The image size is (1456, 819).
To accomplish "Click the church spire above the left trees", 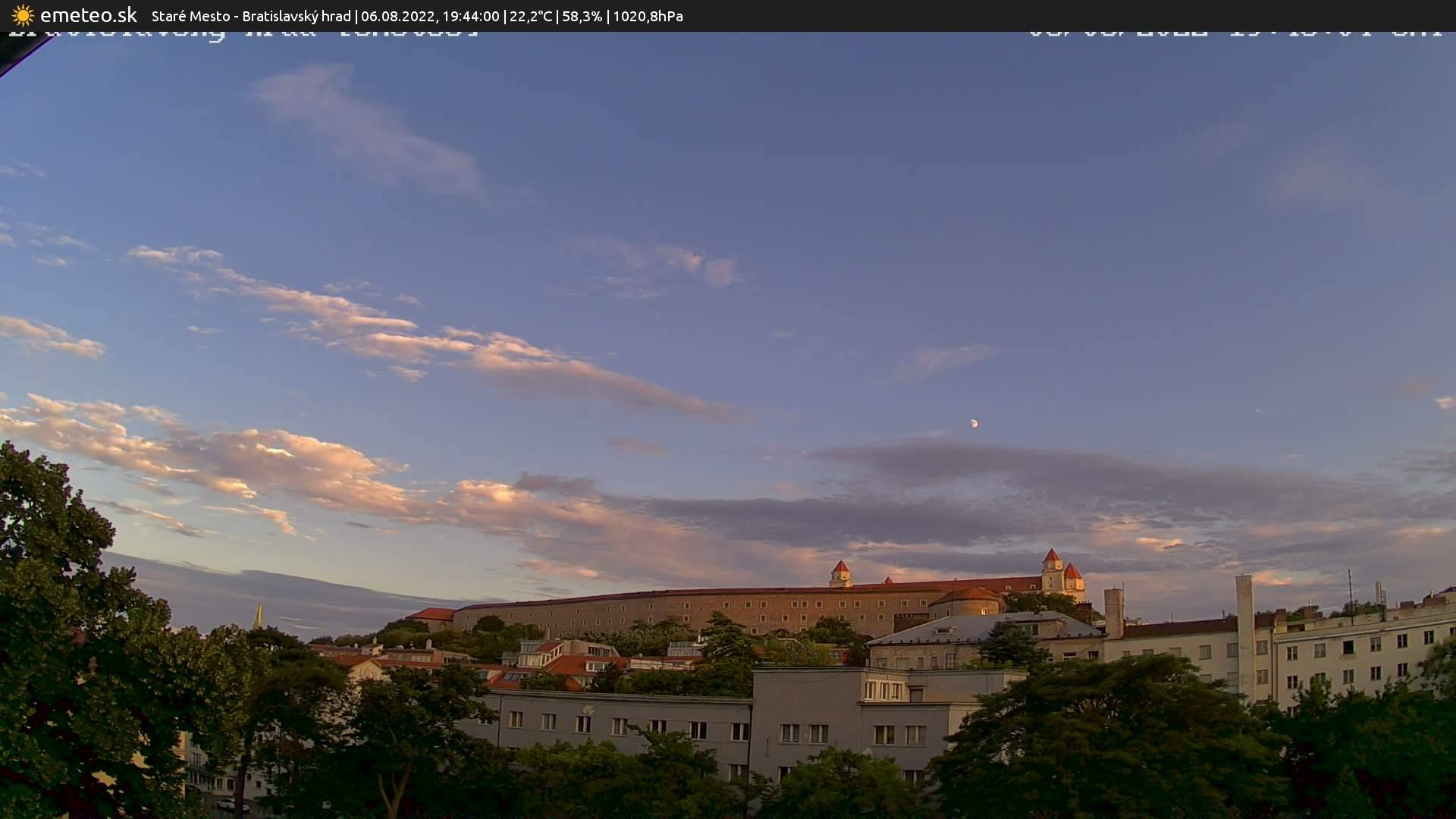I will click(258, 615).
